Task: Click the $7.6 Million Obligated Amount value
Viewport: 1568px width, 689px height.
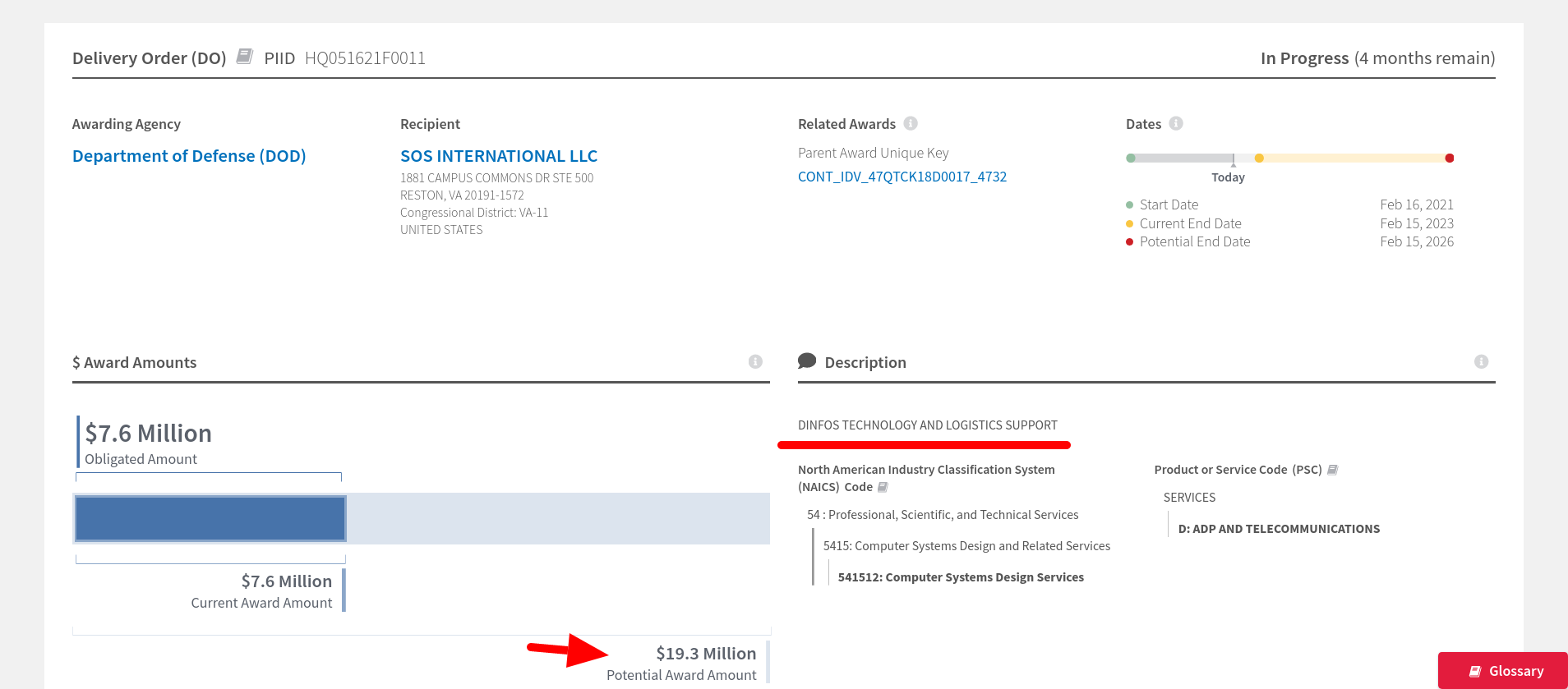Action: (x=149, y=433)
